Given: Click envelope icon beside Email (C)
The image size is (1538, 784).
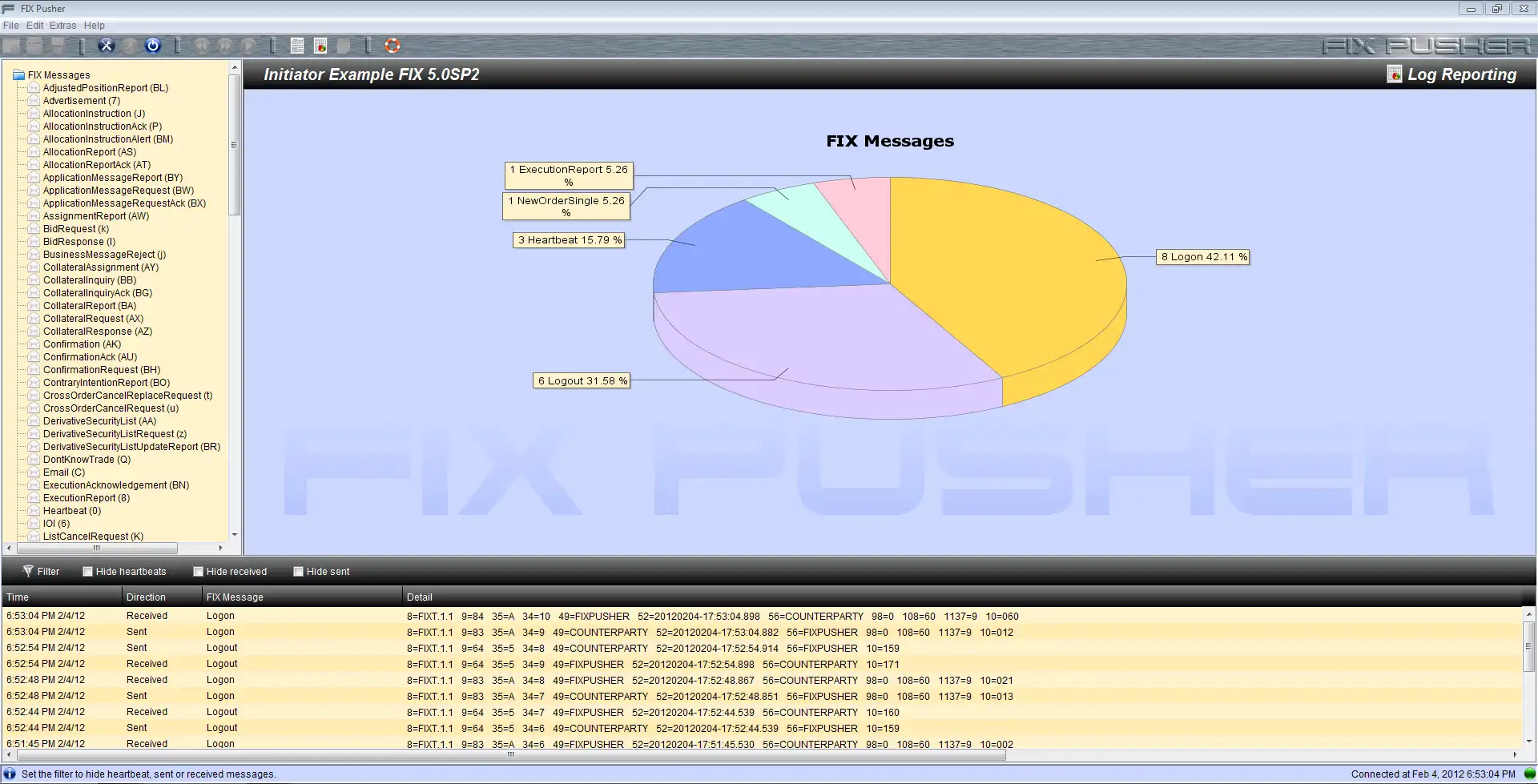Looking at the screenshot, I should click(x=34, y=472).
